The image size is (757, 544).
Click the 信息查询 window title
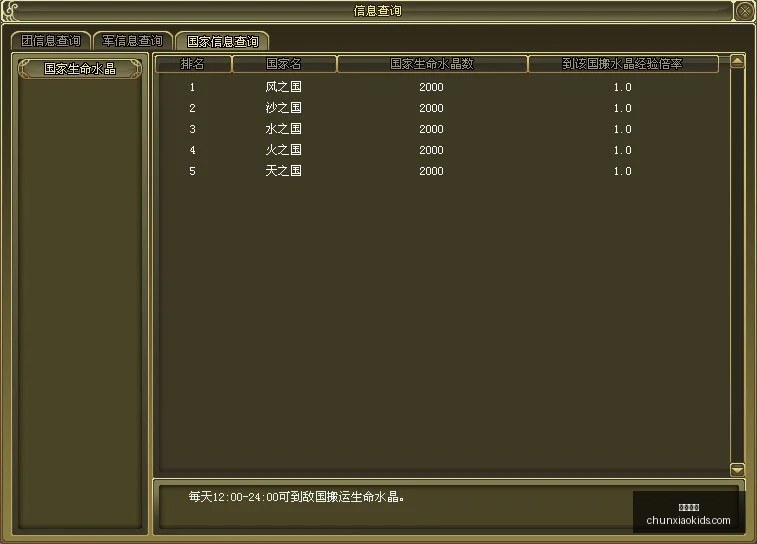[378, 11]
